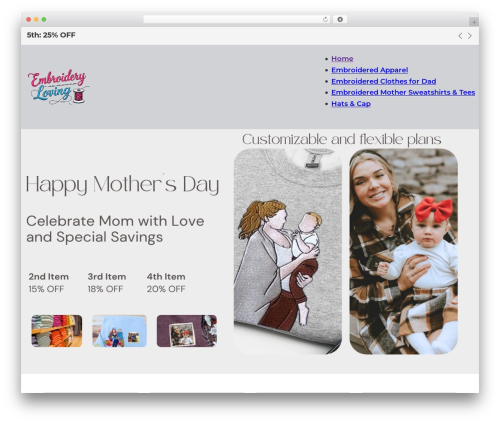
Task: Click the browser reload icon
Action: point(325,20)
